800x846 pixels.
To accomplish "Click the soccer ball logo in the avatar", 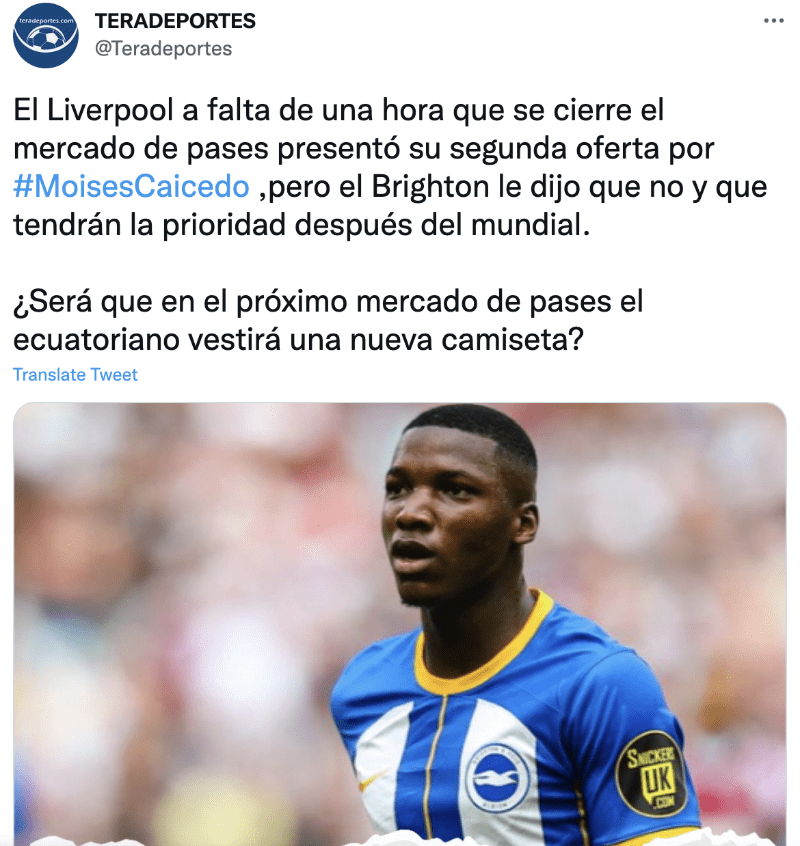I will click(x=45, y=39).
